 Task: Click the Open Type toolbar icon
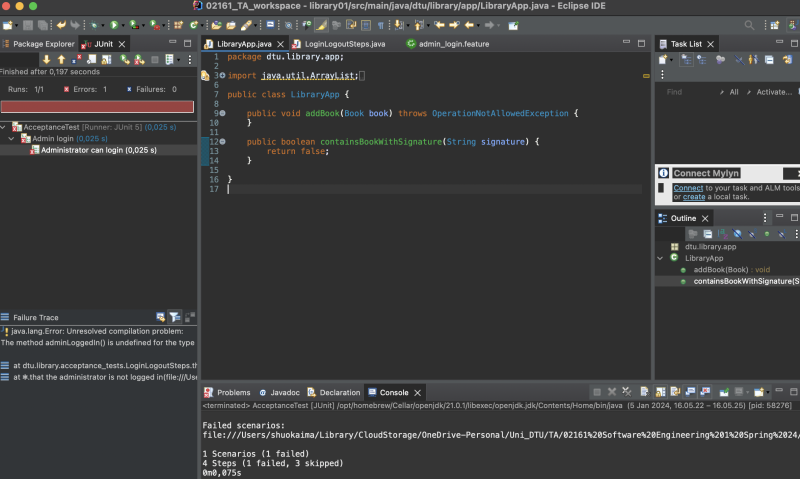[x=216, y=25]
